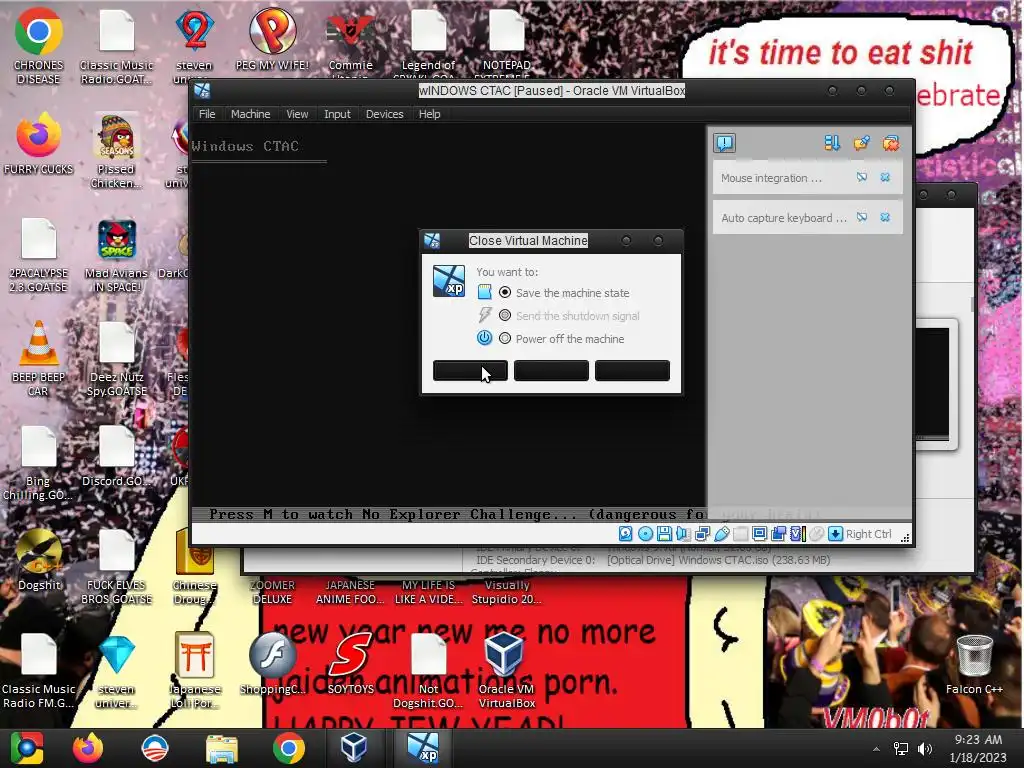Click the keep finished notifications icon

(861, 143)
